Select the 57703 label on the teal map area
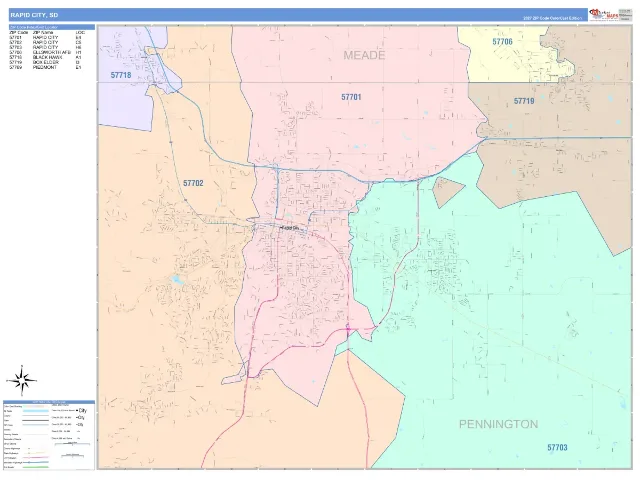Image resolution: width=640 pixels, height=480 pixels. [x=557, y=447]
